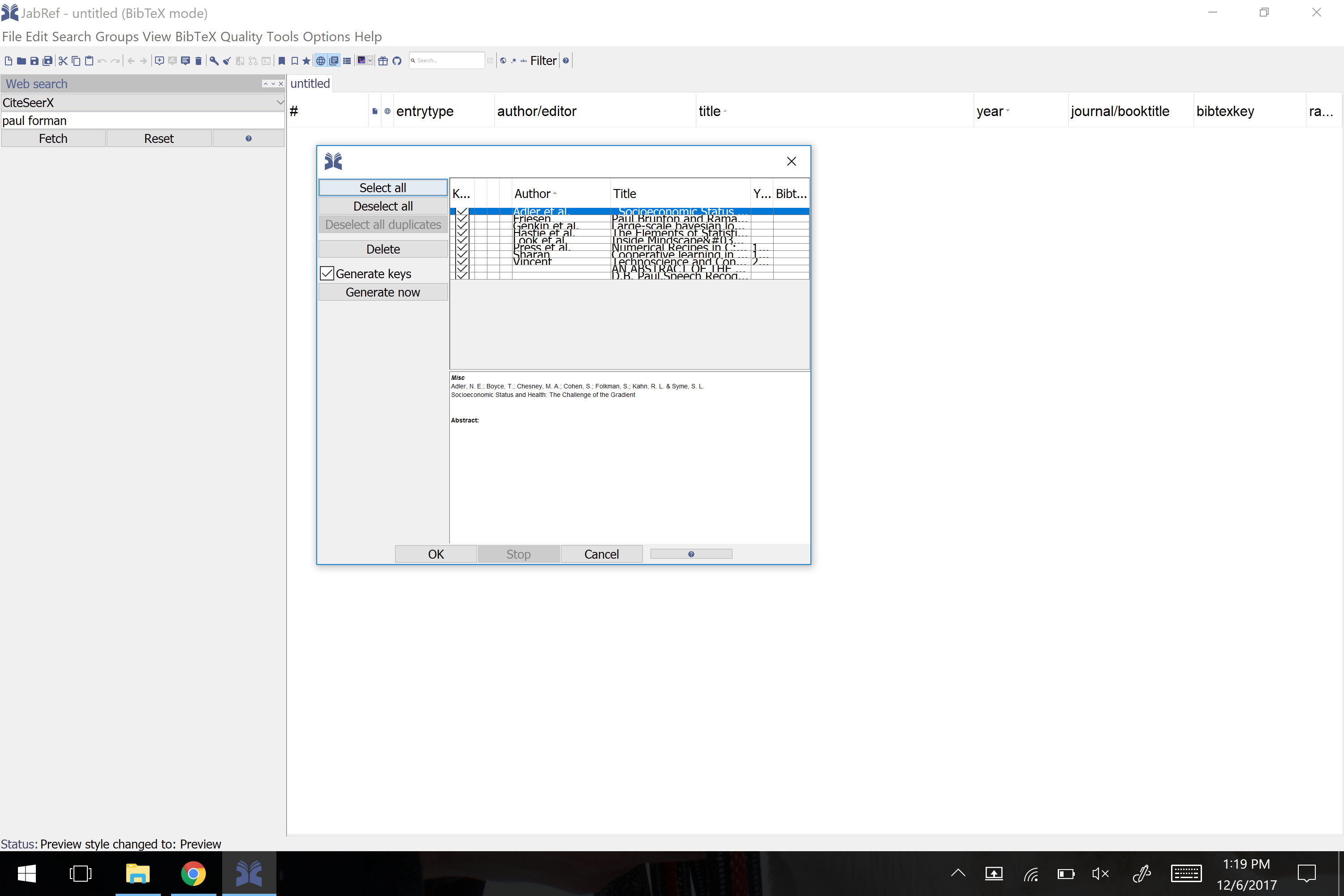1344x896 pixels.
Task: Toggle the checkbox for Adler et al. row
Action: (462, 211)
